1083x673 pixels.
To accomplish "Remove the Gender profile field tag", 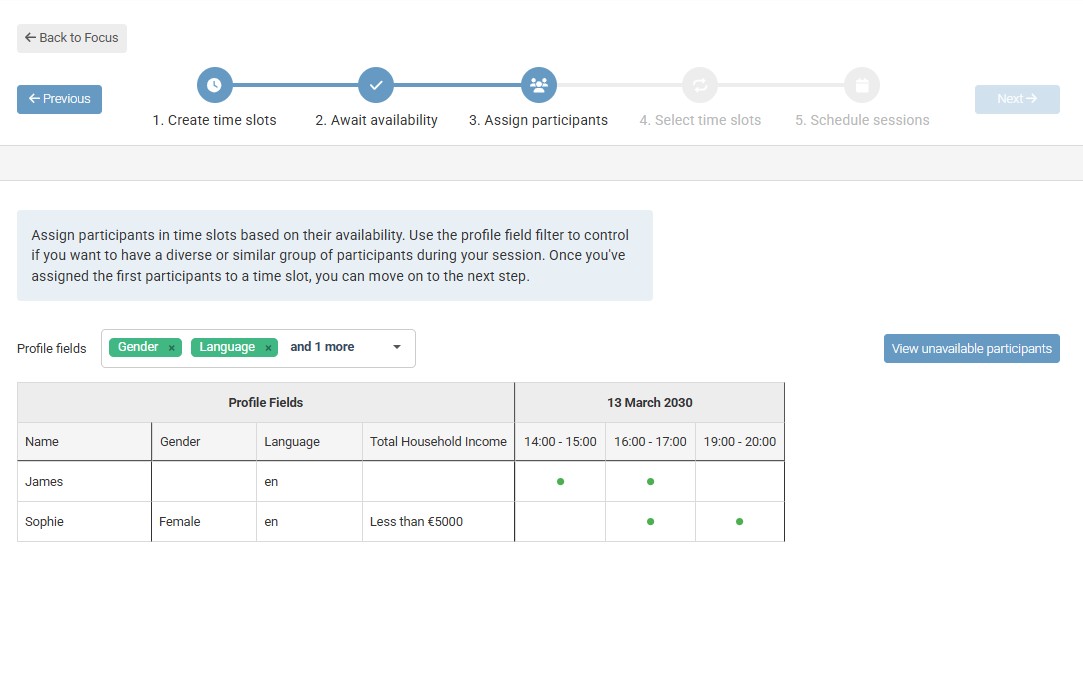I will tap(172, 348).
